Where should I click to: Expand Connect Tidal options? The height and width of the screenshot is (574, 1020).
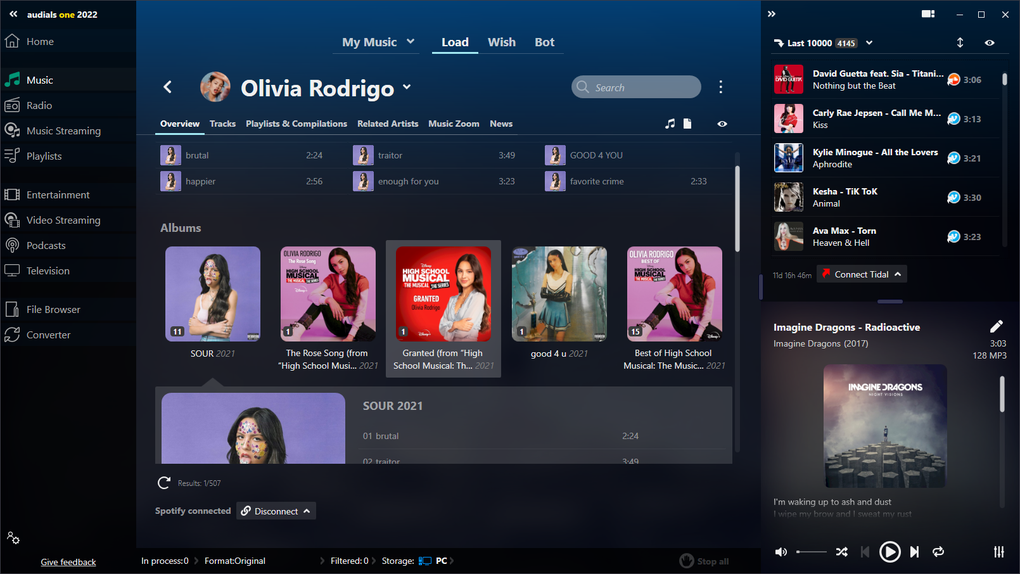pyautogui.click(x=898, y=275)
